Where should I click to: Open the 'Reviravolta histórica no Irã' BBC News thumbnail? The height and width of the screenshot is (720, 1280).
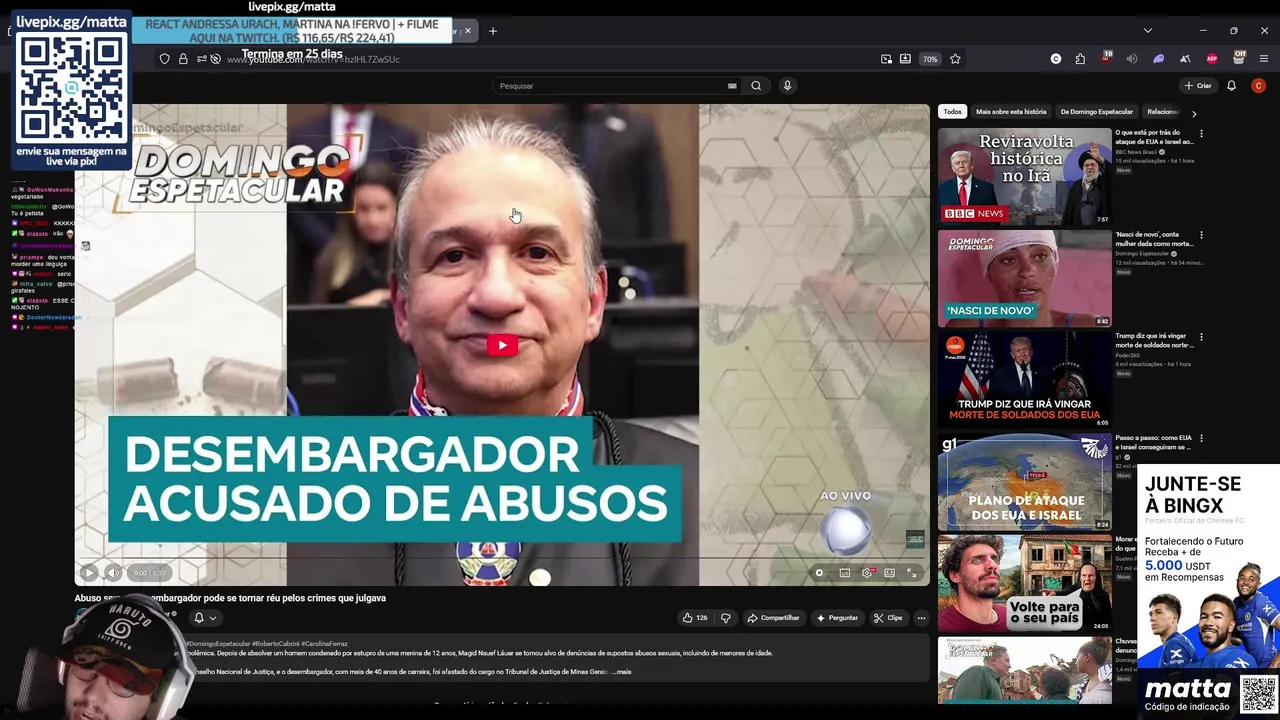[x=1024, y=176]
